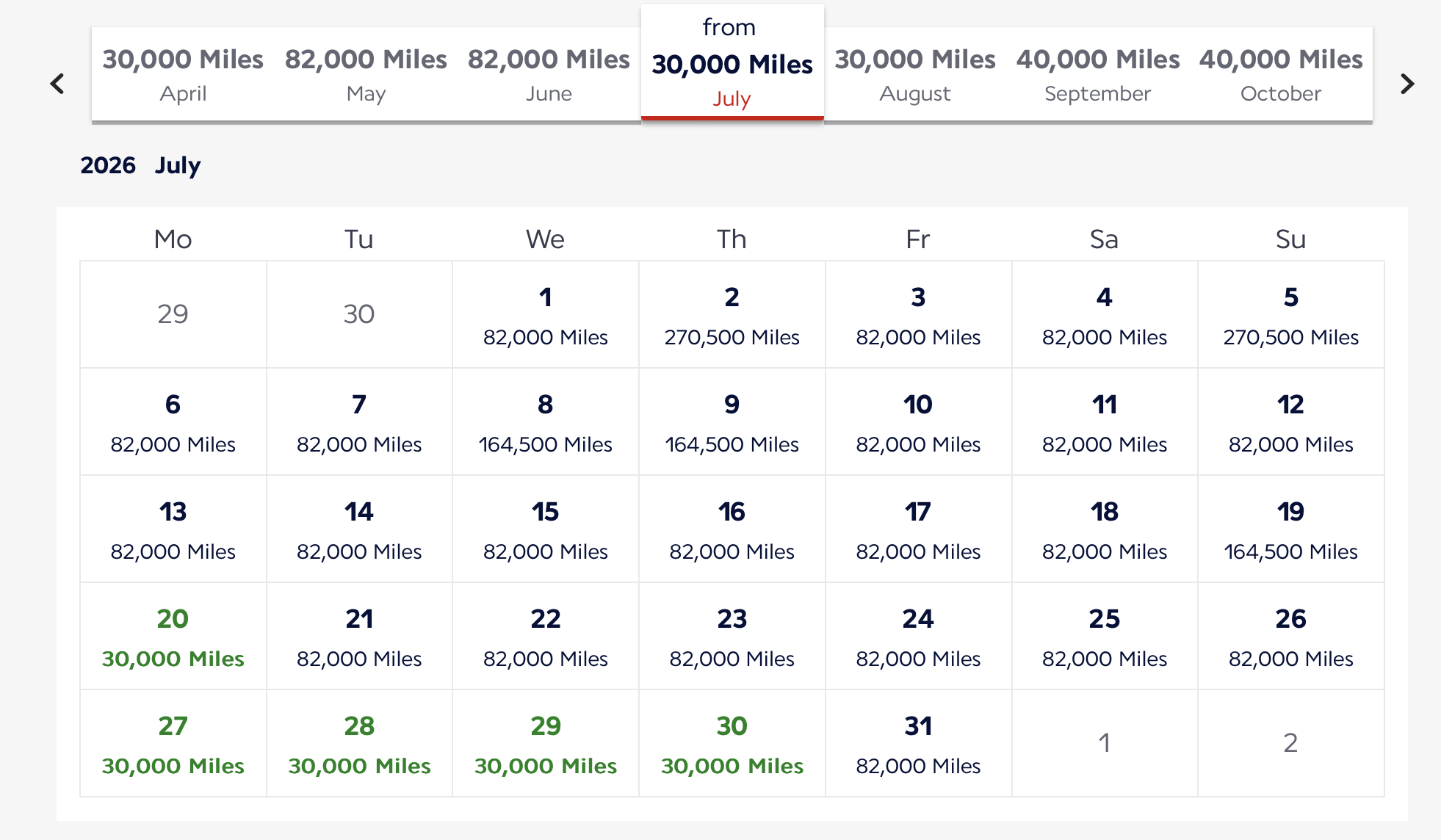Pick July 30 low-fare date
This screenshot has height=840, width=1441.
tap(732, 744)
